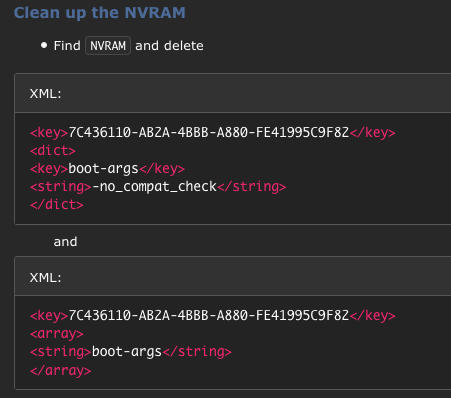451x398 pixels.
Task: Click the closing </key> tag in first block's GUID line
Action: pos(372,133)
